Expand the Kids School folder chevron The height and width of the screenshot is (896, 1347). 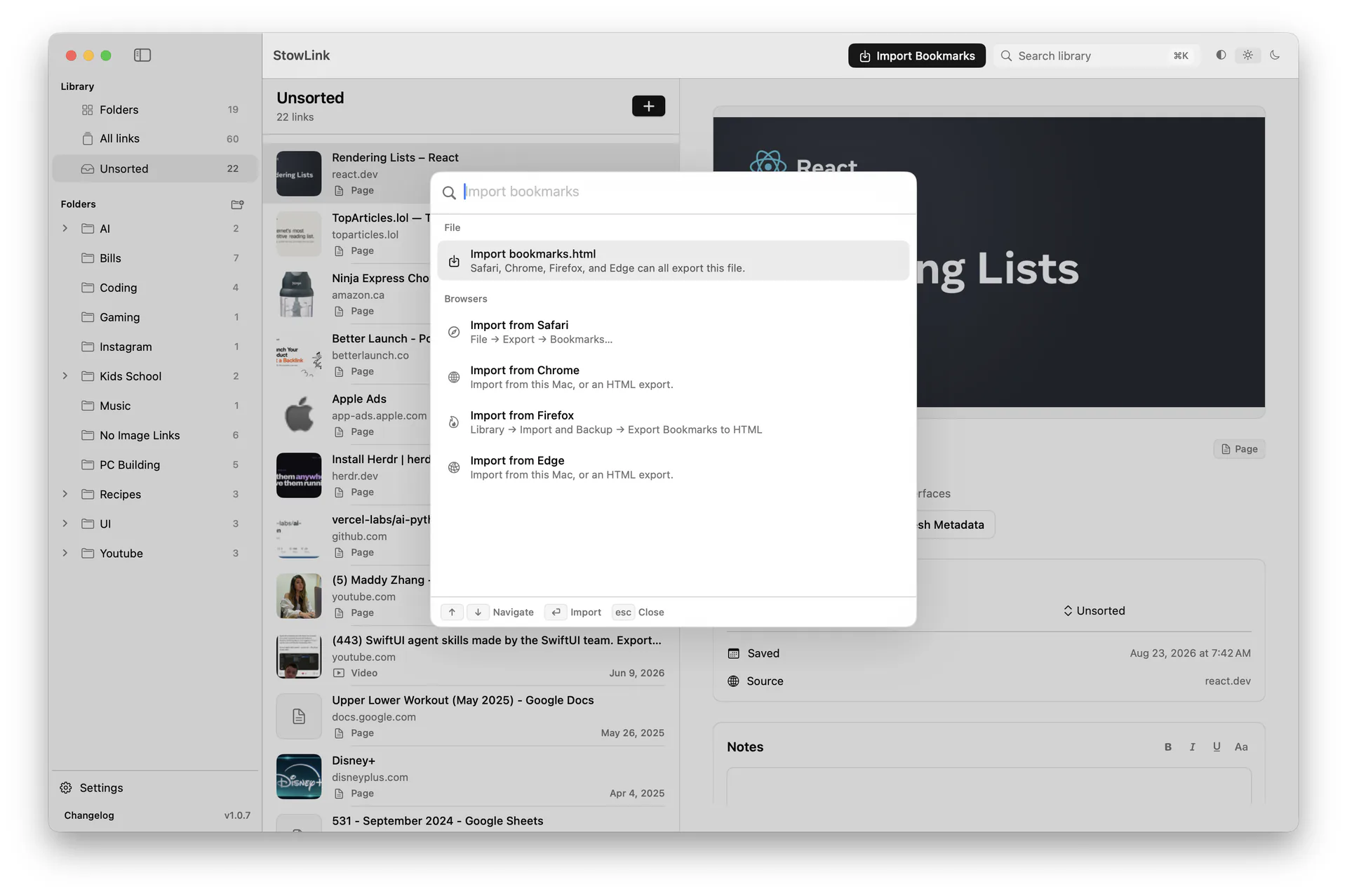click(65, 376)
